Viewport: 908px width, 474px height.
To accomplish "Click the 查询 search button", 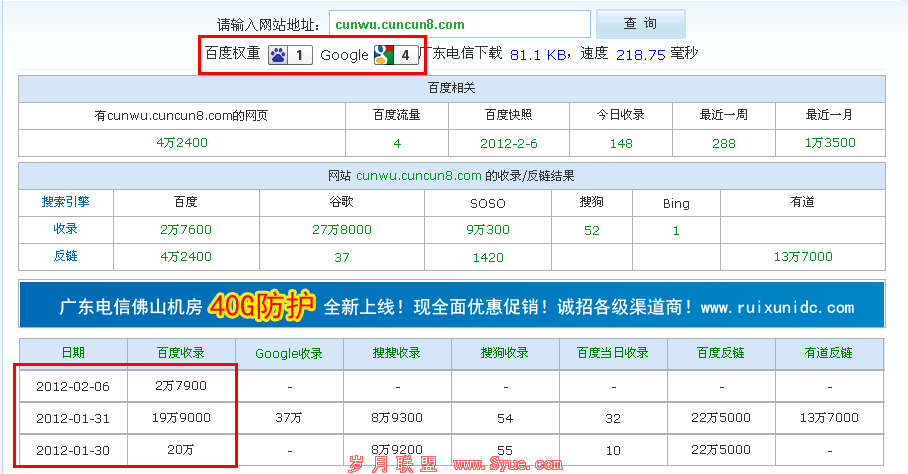I will click(640, 24).
